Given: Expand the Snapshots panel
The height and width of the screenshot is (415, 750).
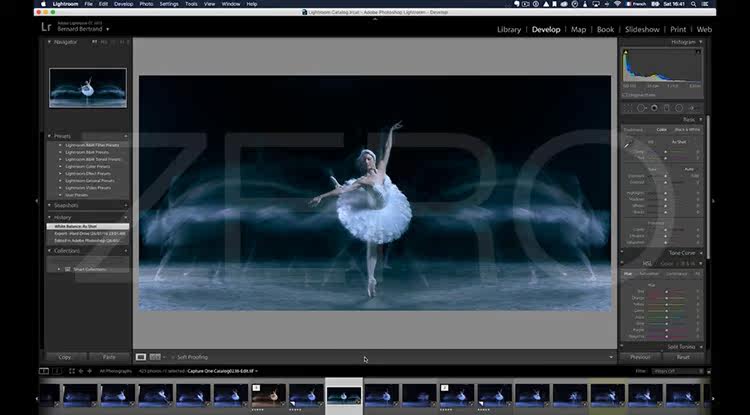Looking at the screenshot, I should point(49,205).
